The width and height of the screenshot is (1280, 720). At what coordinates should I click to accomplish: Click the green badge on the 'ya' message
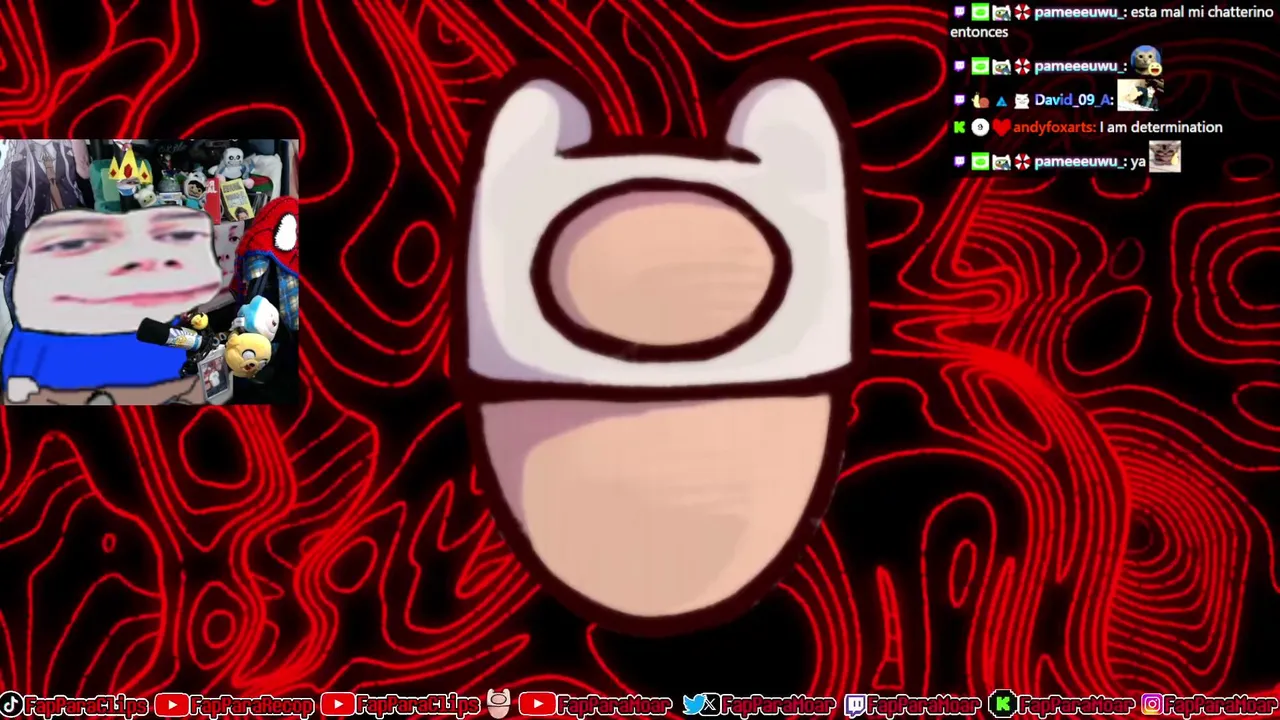click(x=980, y=161)
